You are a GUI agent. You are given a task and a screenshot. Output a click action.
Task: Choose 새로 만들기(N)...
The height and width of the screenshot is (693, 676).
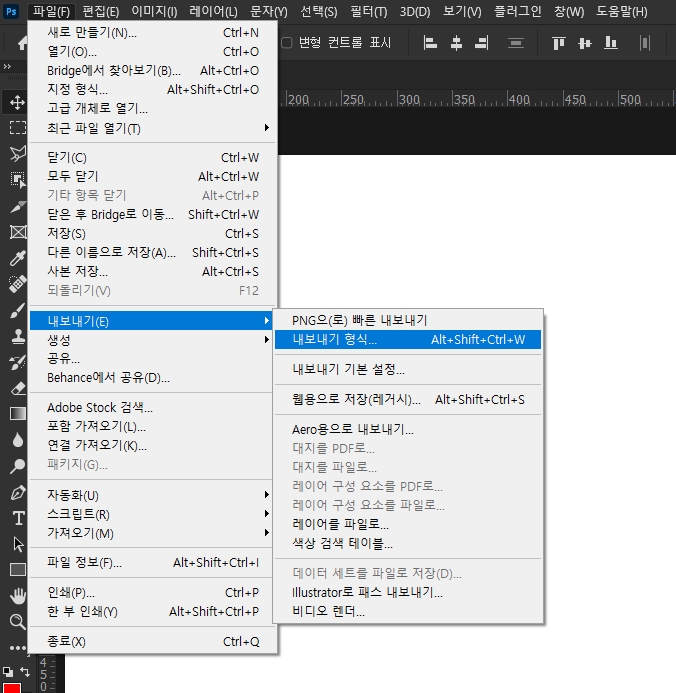[152, 33]
